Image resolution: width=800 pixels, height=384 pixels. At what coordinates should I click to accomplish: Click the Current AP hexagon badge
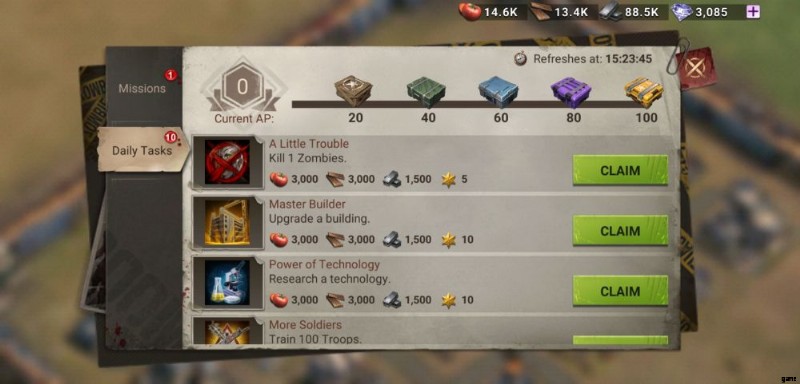tap(243, 88)
